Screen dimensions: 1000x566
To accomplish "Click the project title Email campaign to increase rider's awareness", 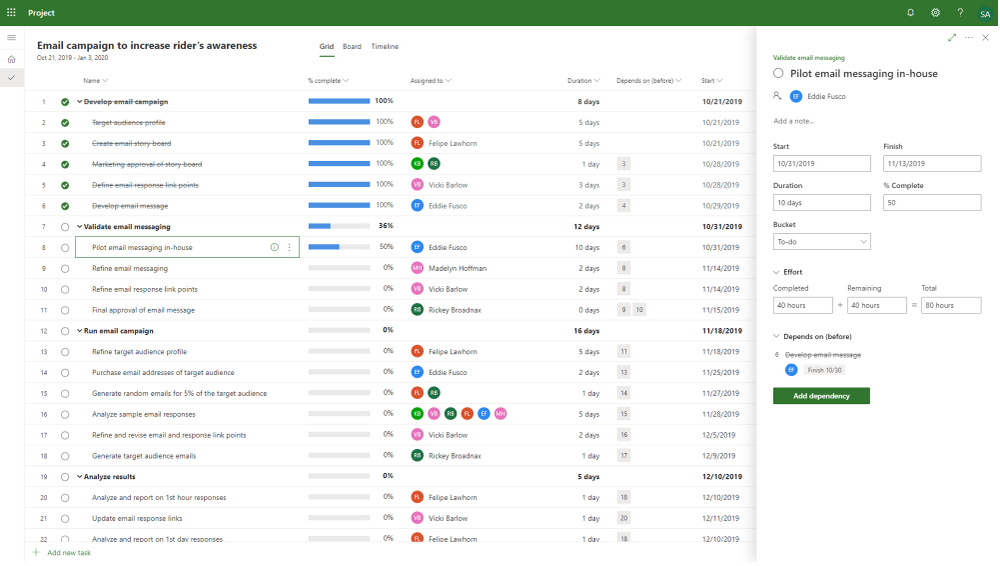I will pyautogui.click(x=147, y=45).
